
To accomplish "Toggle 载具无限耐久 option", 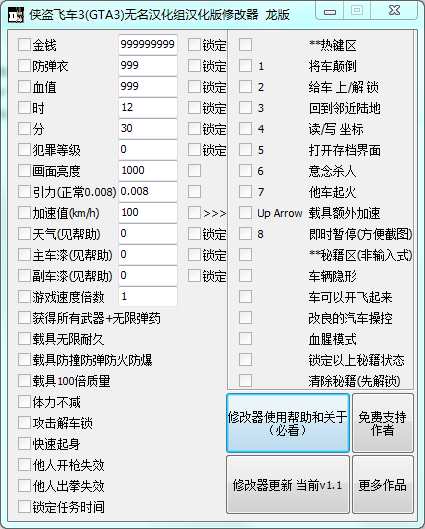I will click(x=24, y=339).
